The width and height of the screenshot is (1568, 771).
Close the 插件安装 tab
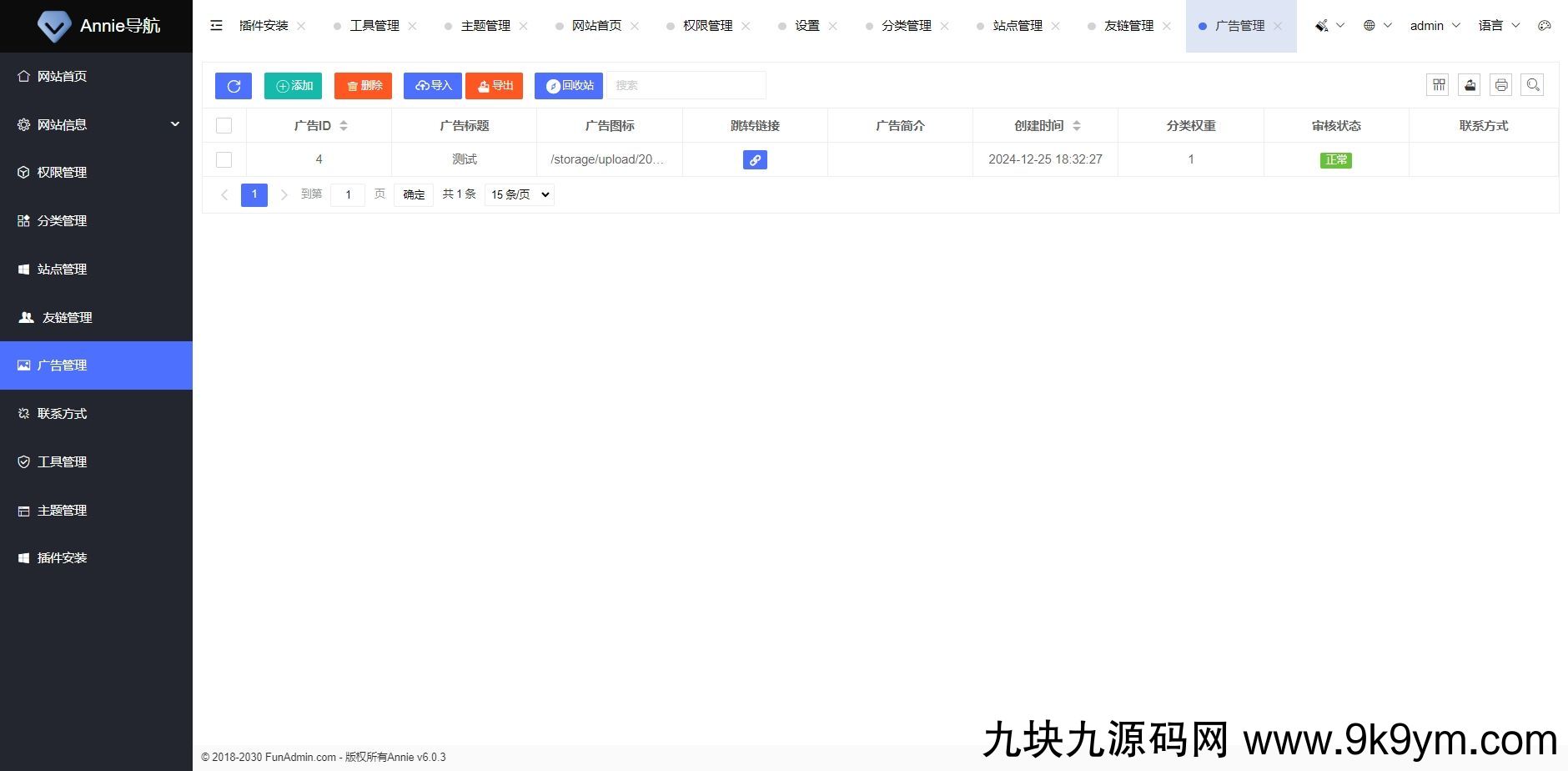pos(301,26)
